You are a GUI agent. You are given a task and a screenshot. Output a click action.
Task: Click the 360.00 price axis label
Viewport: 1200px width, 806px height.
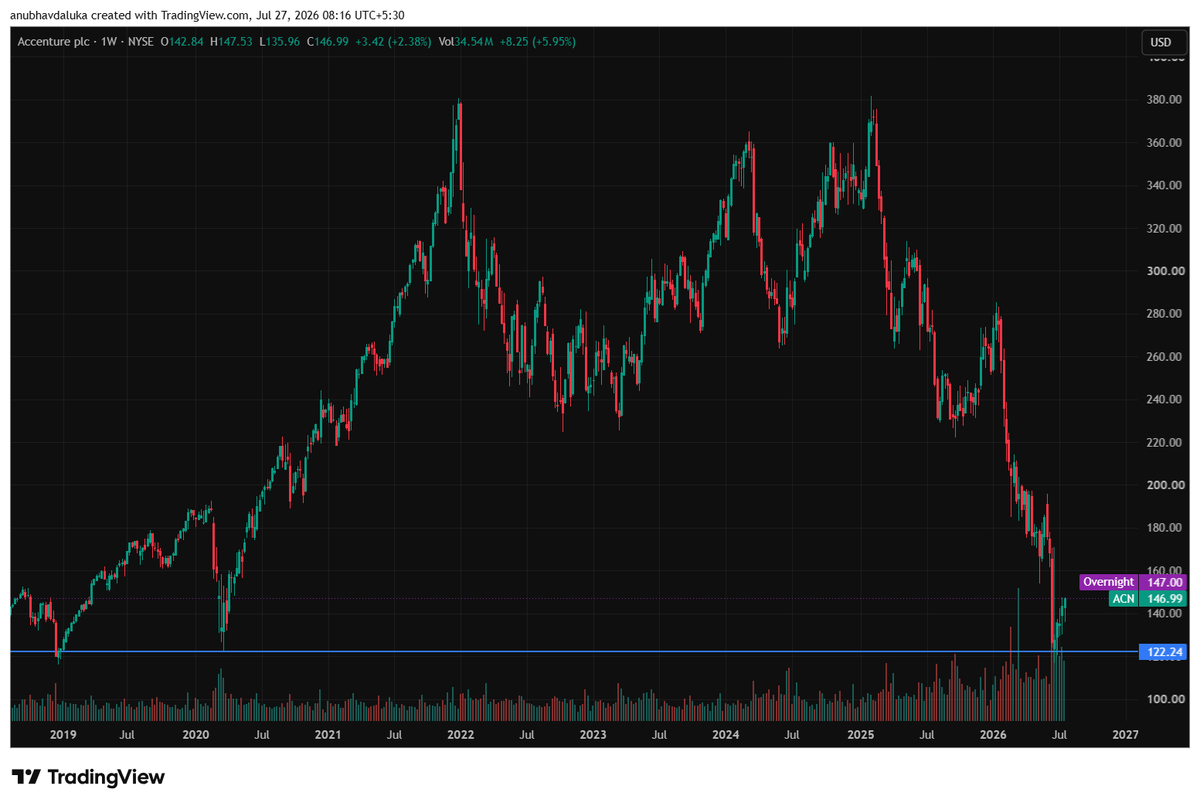click(x=1165, y=143)
